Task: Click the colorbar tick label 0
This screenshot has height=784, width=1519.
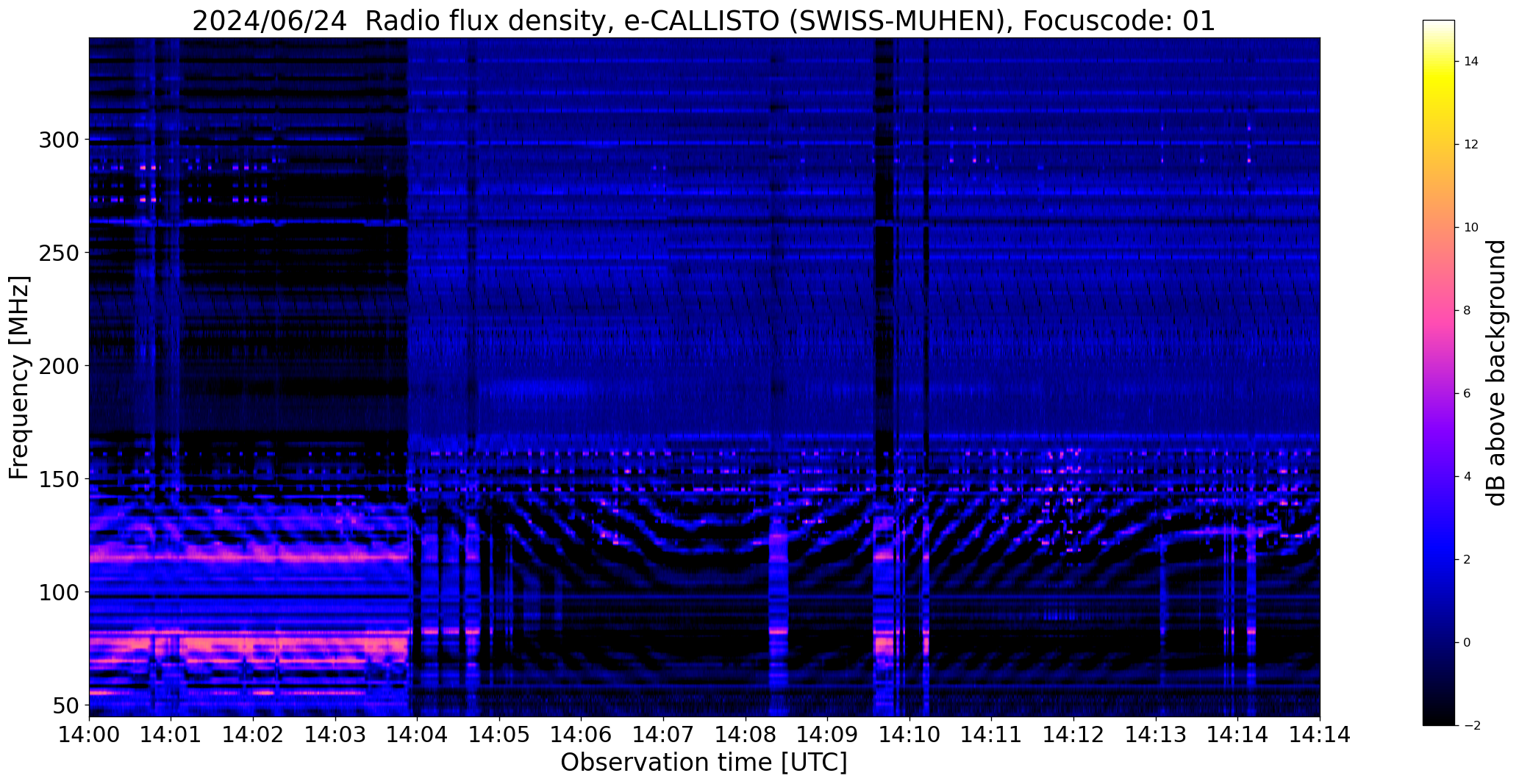Action: 1467,642
